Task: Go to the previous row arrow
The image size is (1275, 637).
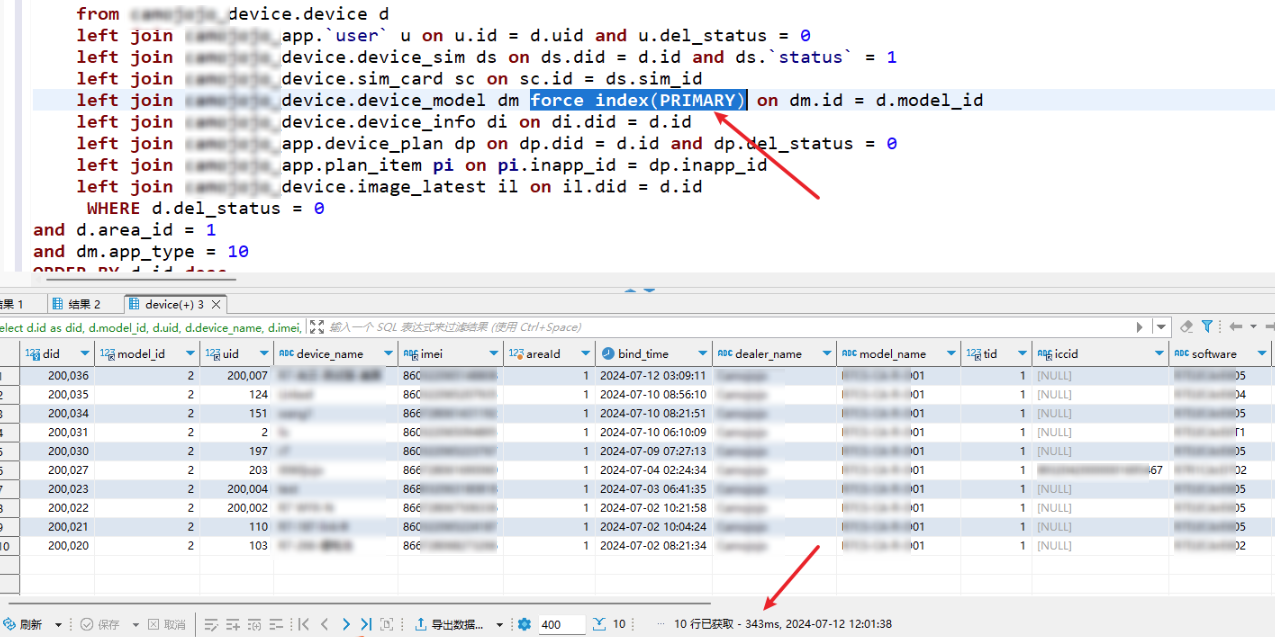Action: (324, 624)
